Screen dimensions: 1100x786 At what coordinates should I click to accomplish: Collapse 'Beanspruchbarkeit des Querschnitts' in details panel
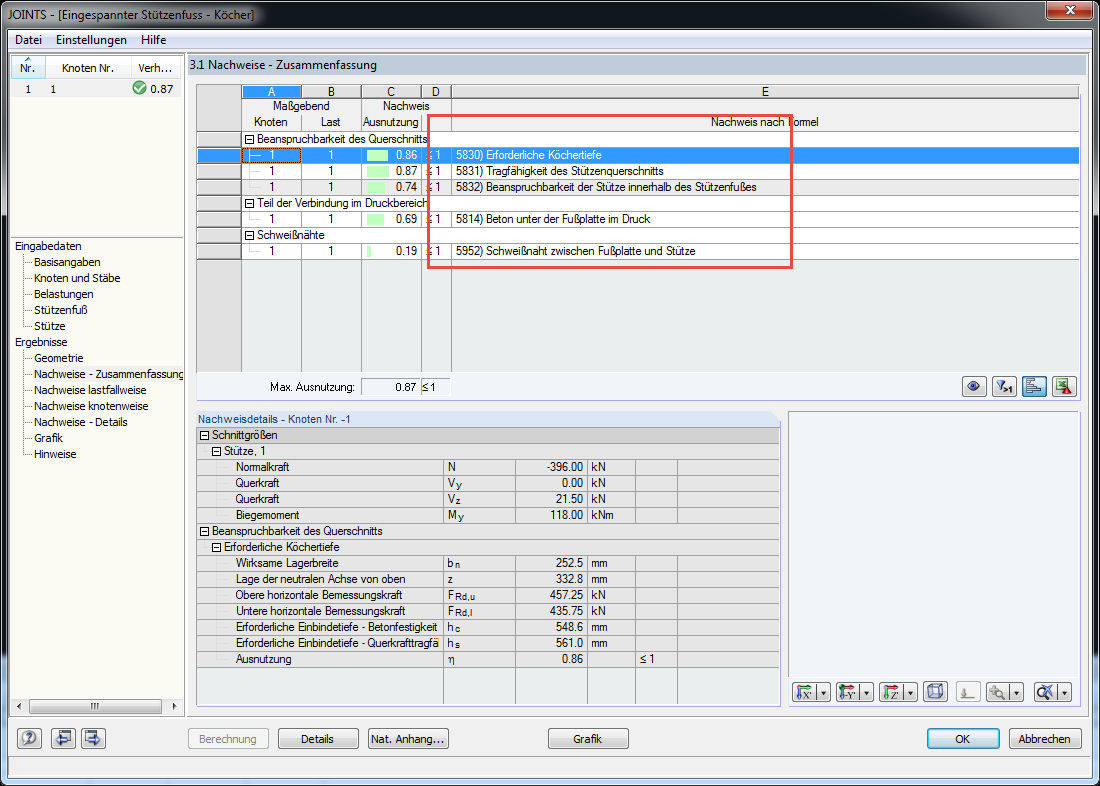pyautogui.click(x=204, y=531)
